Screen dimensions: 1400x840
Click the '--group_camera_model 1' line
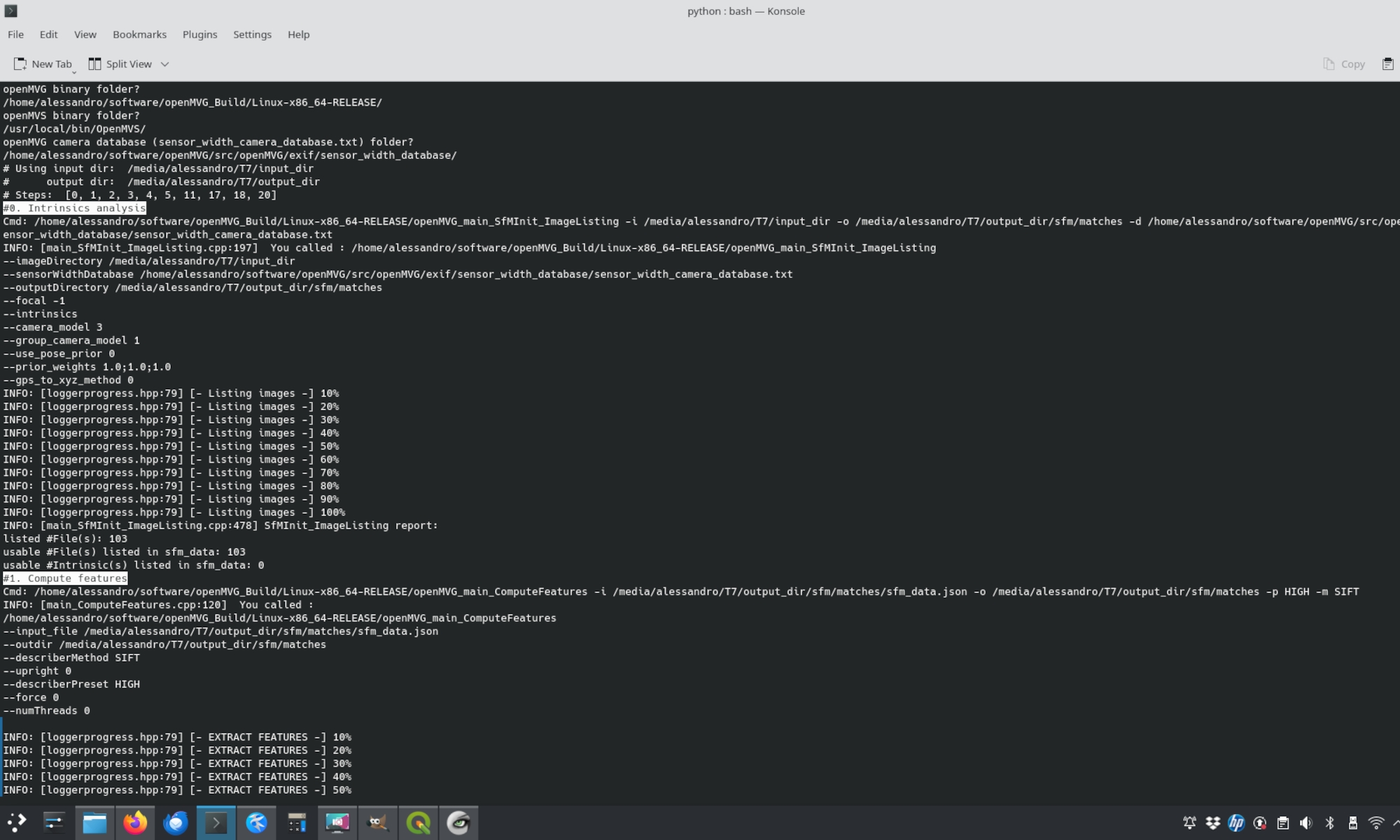[x=71, y=340]
